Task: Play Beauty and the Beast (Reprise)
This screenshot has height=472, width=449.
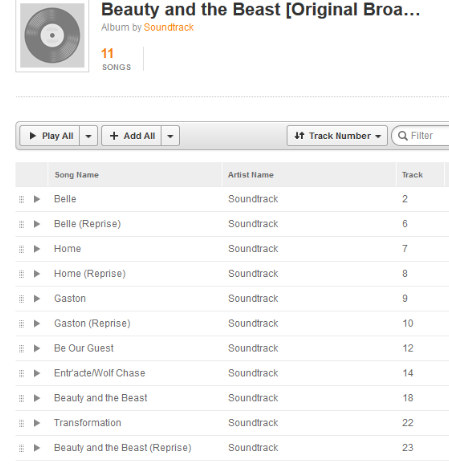Action: point(37,448)
